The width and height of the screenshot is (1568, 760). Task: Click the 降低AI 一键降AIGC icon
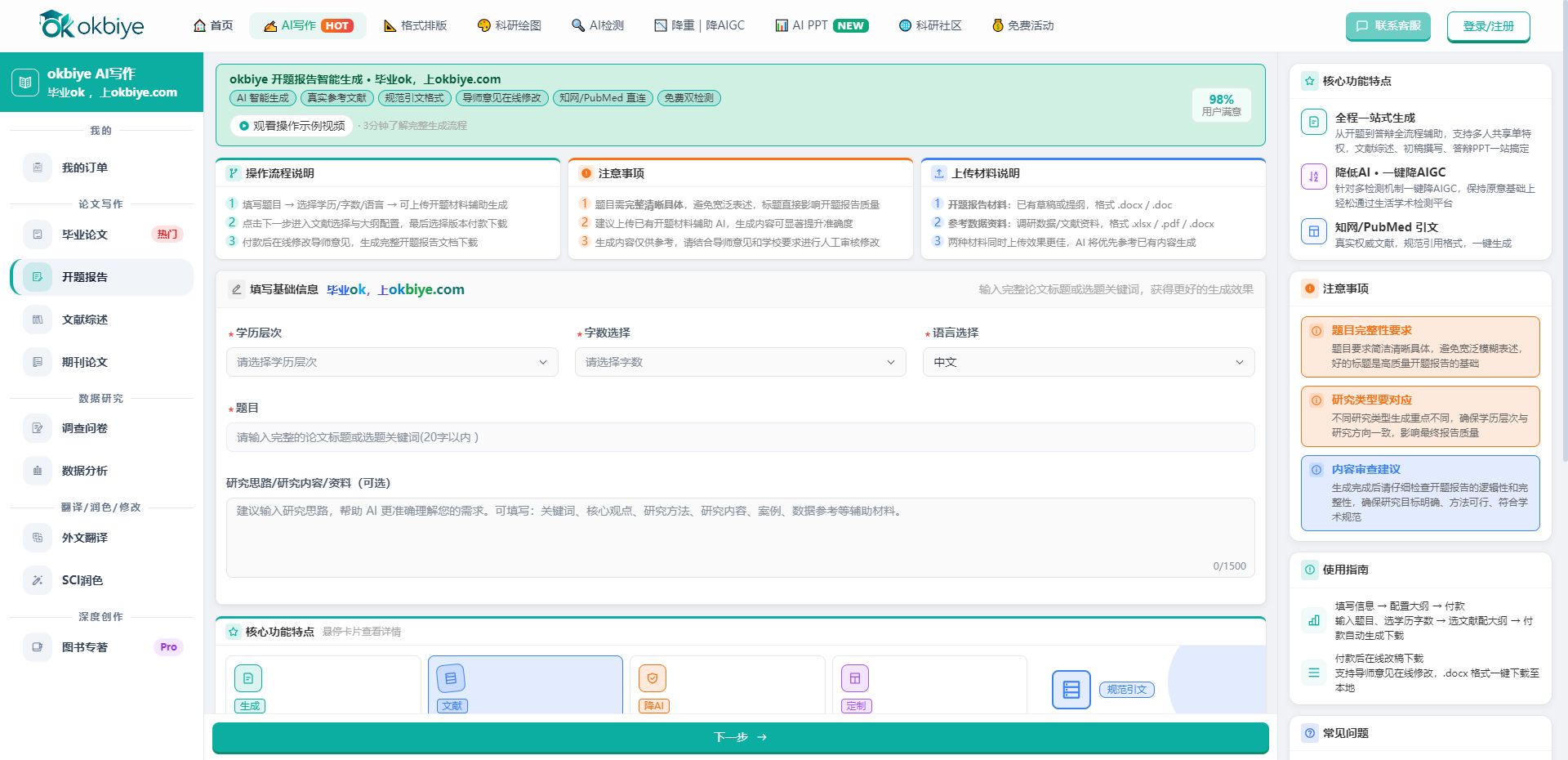coord(1314,177)
